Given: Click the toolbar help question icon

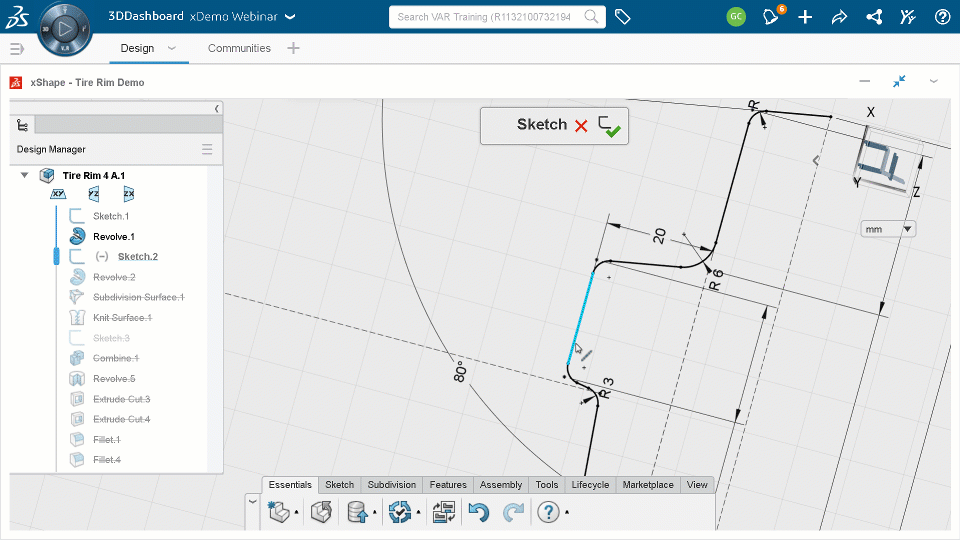Looking at the screenshot, I should (549, 512).
